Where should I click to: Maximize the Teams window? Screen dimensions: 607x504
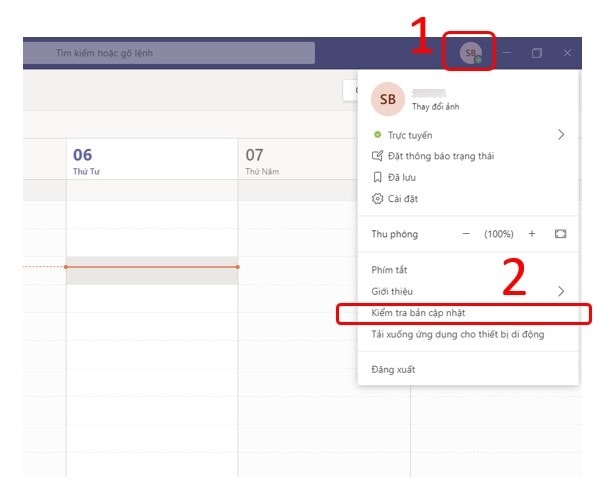[x=537, y=53]
